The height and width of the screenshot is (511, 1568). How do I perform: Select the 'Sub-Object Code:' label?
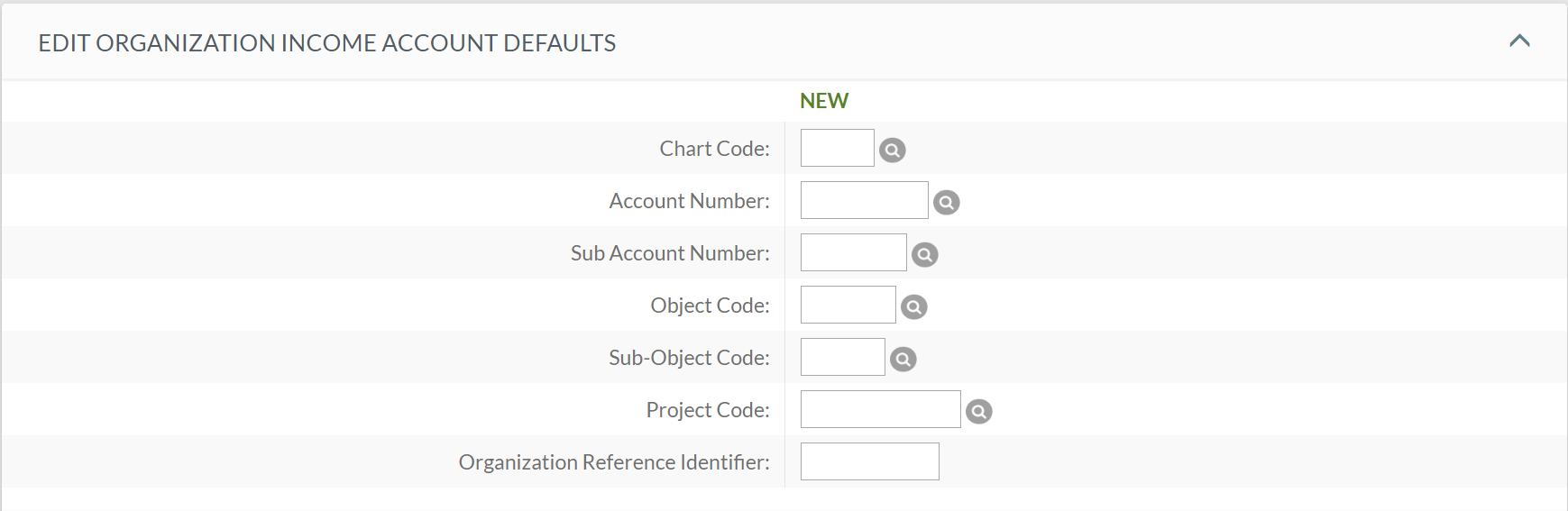point(690,358)
